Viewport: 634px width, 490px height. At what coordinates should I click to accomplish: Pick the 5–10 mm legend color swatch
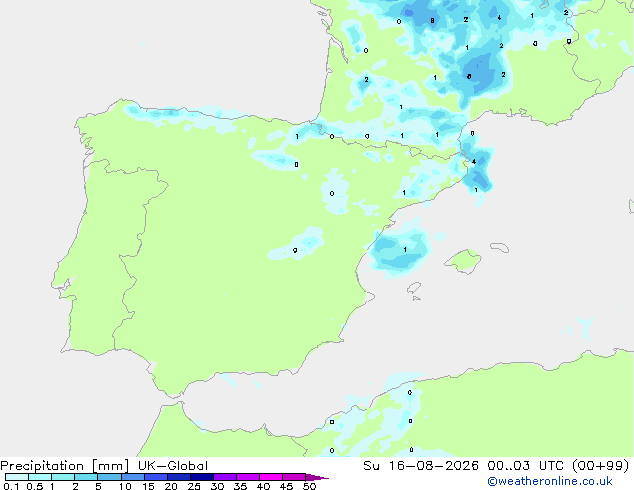point(109,477)
